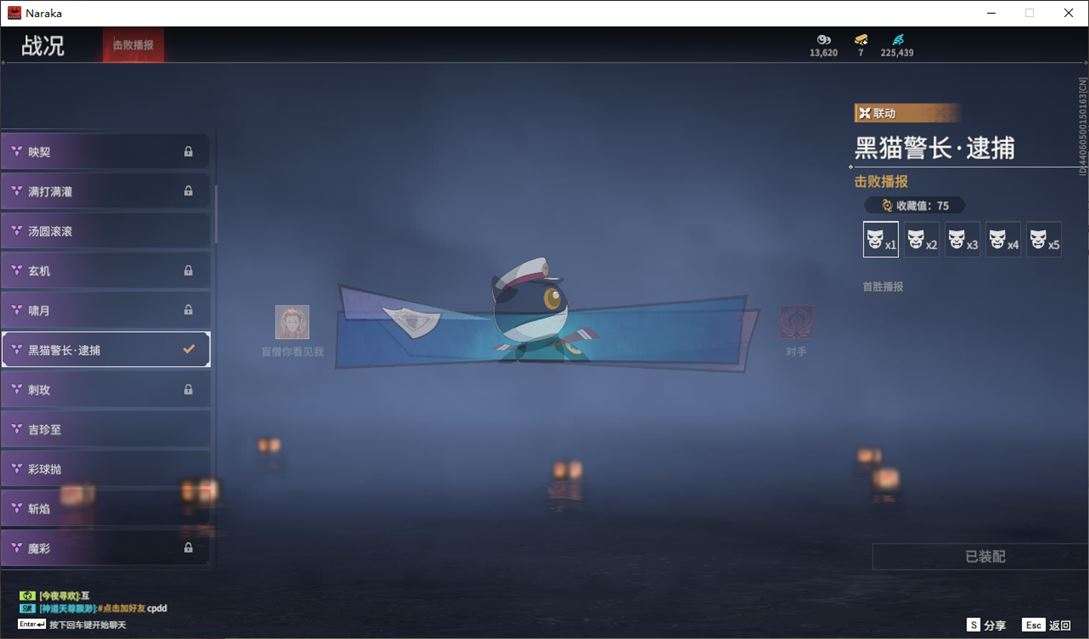
Task: Click the 黑猫警长·逮捕 title on right panel
Action: pos(934,148)
